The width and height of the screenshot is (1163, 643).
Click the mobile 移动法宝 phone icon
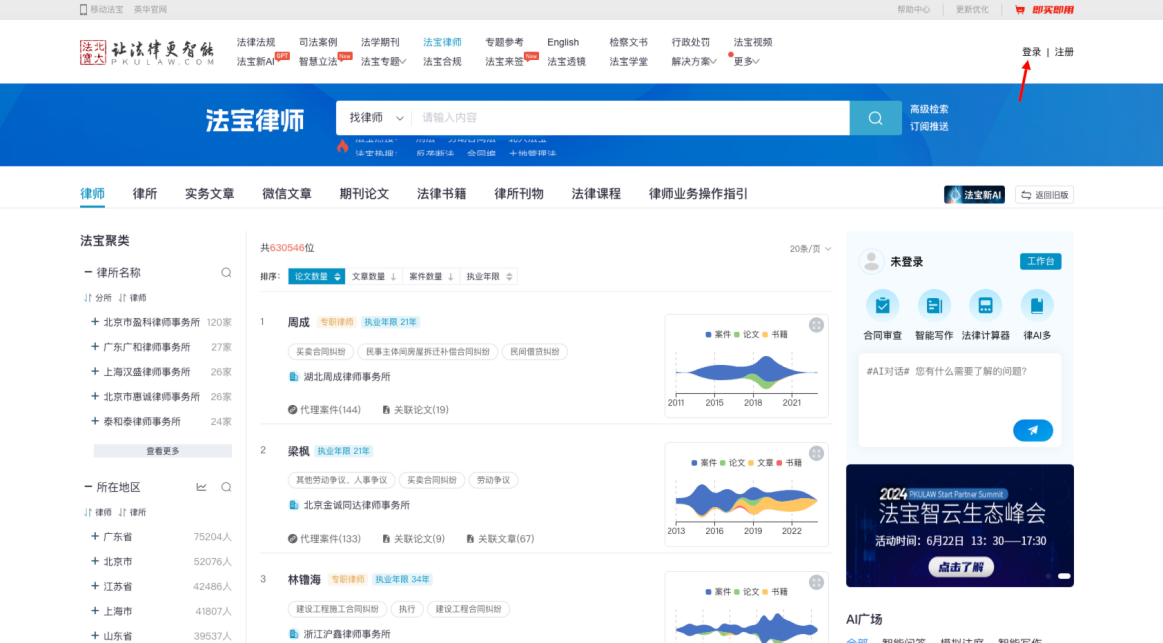pyautogui.click(x=83, y=10)
